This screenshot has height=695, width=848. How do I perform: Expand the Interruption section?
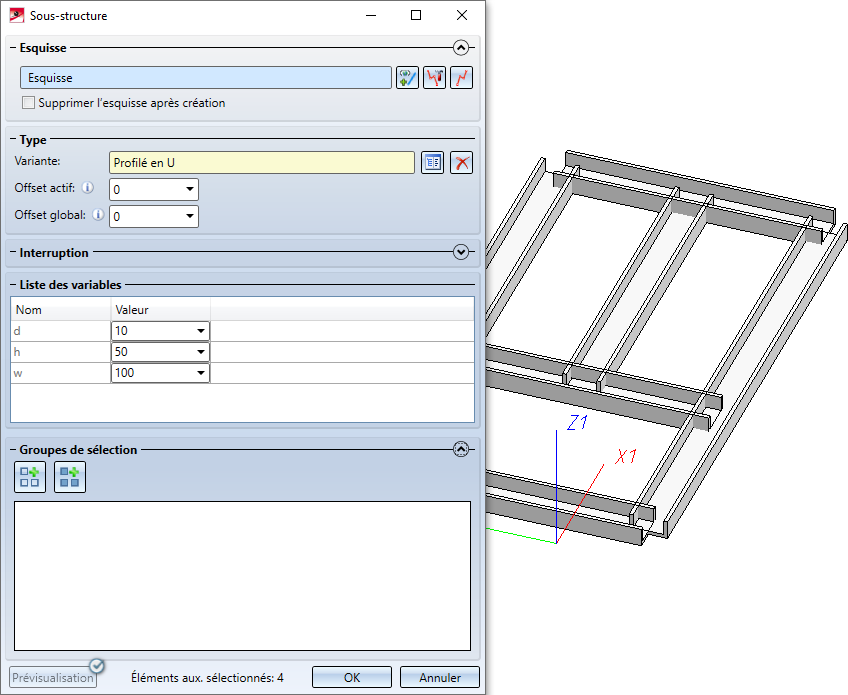click(x=461, y=252)
